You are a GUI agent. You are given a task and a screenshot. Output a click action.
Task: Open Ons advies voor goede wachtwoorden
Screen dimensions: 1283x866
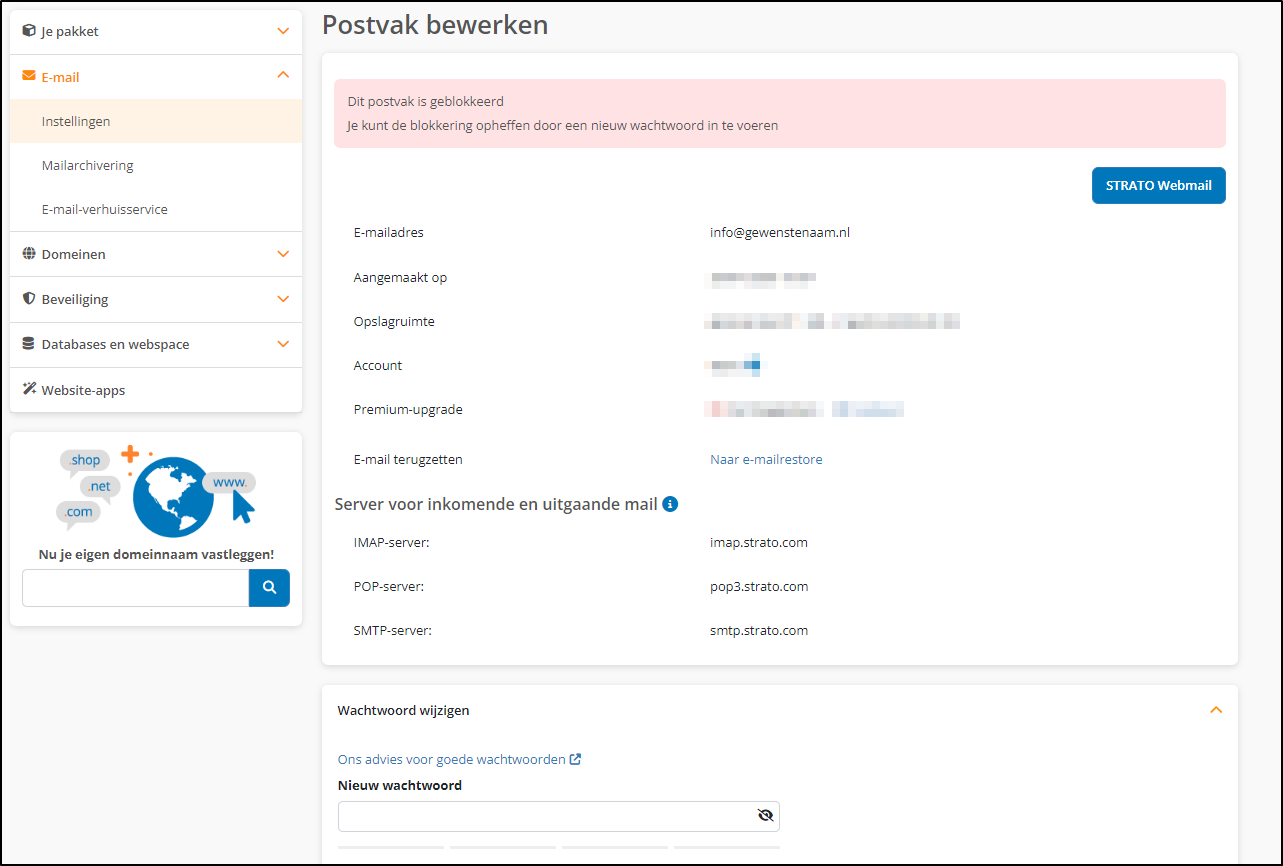coord(450,759)
